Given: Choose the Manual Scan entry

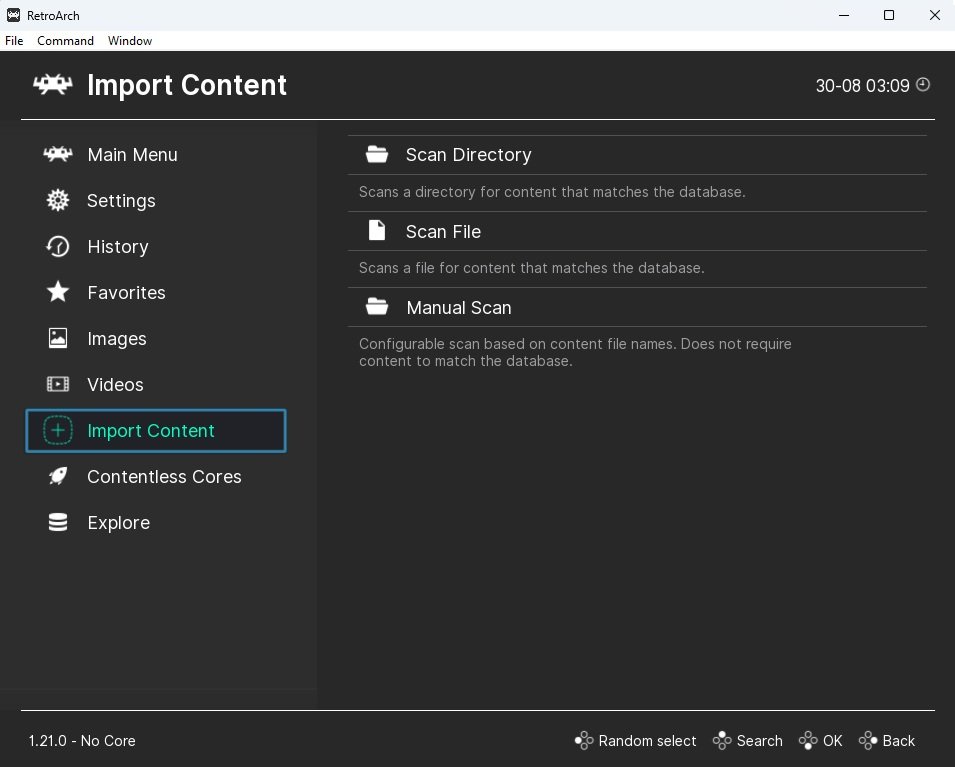Looking at the screenshot, I should (x=637, y=308).
